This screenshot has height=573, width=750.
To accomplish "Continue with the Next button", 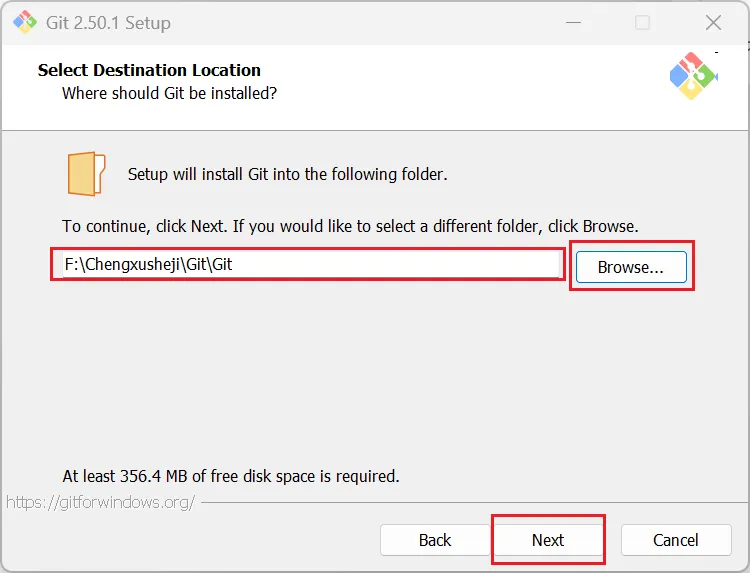I will pos(548,540).
